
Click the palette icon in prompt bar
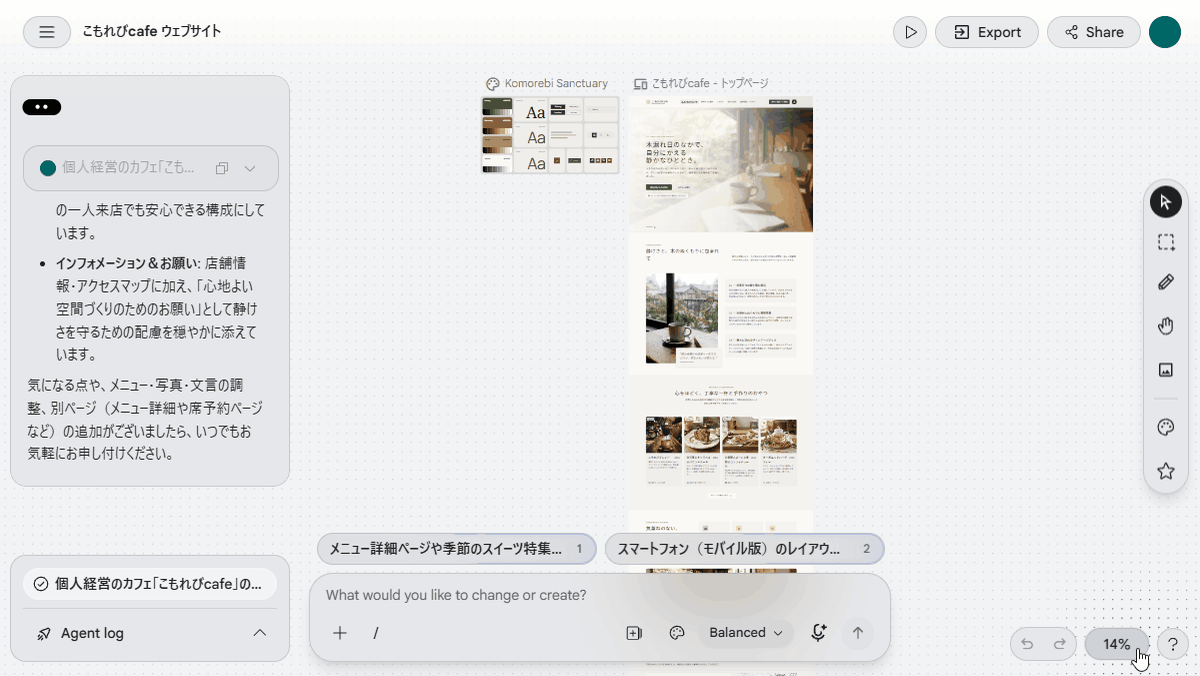coord(676,633)
